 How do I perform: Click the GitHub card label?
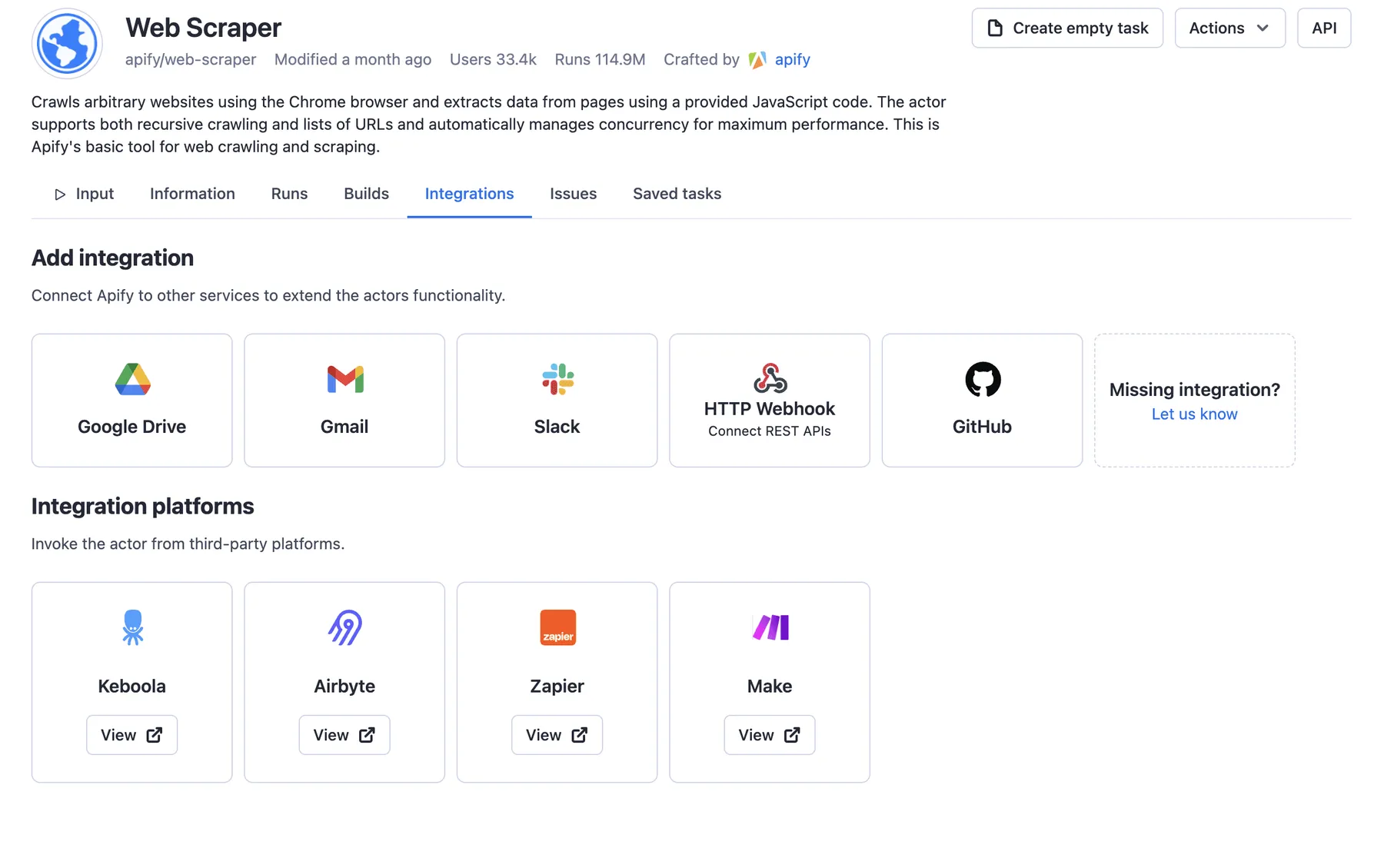982,427
